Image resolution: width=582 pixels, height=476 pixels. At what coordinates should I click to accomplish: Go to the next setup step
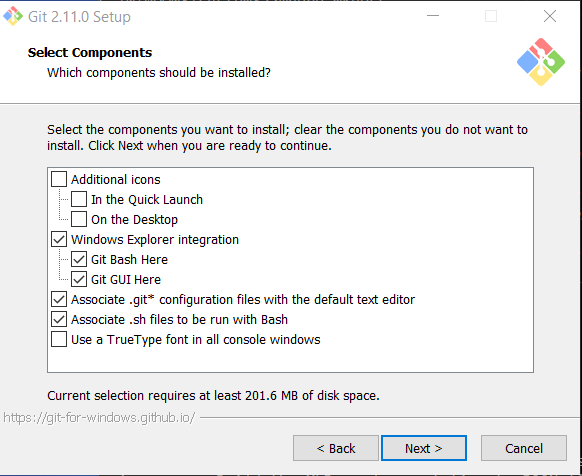coord(424,448)
